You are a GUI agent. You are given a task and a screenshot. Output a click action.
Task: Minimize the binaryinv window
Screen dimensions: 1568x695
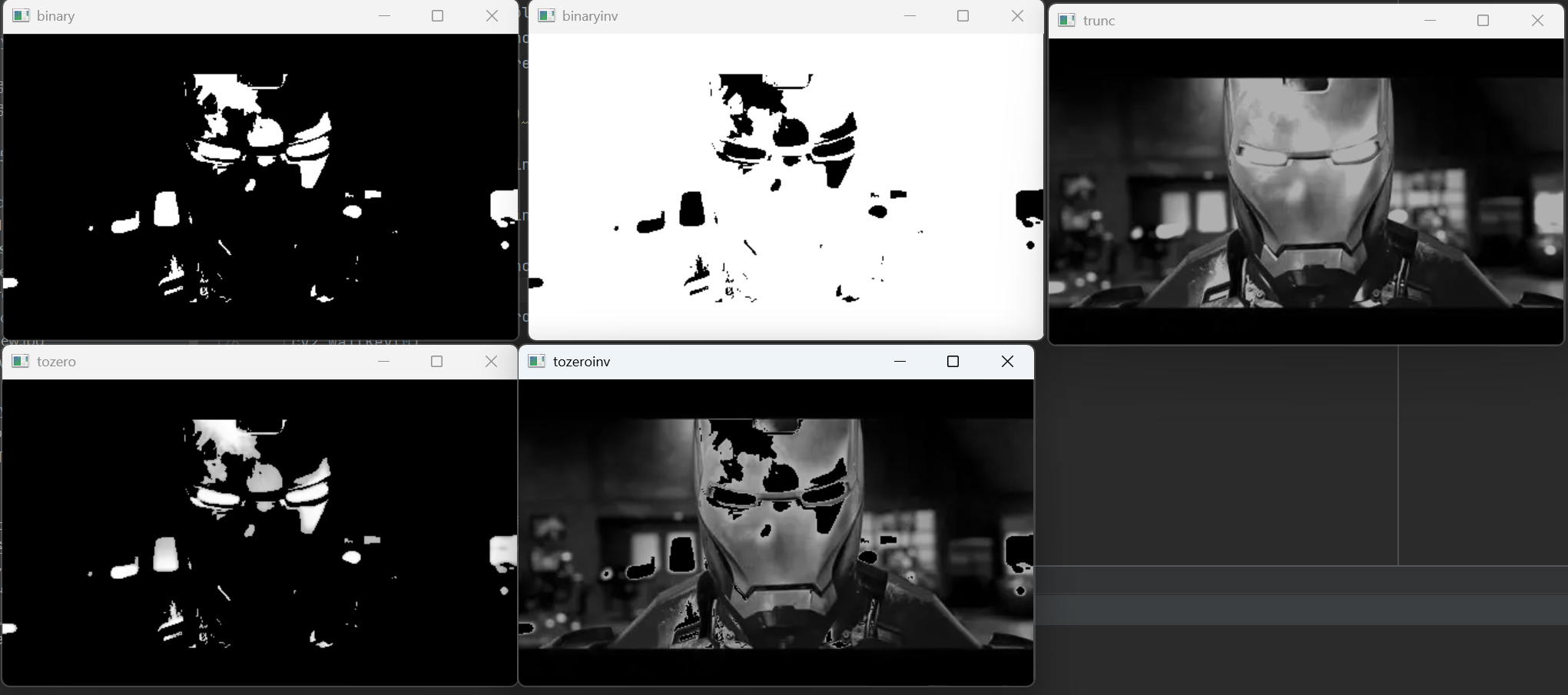click(910, 16)
